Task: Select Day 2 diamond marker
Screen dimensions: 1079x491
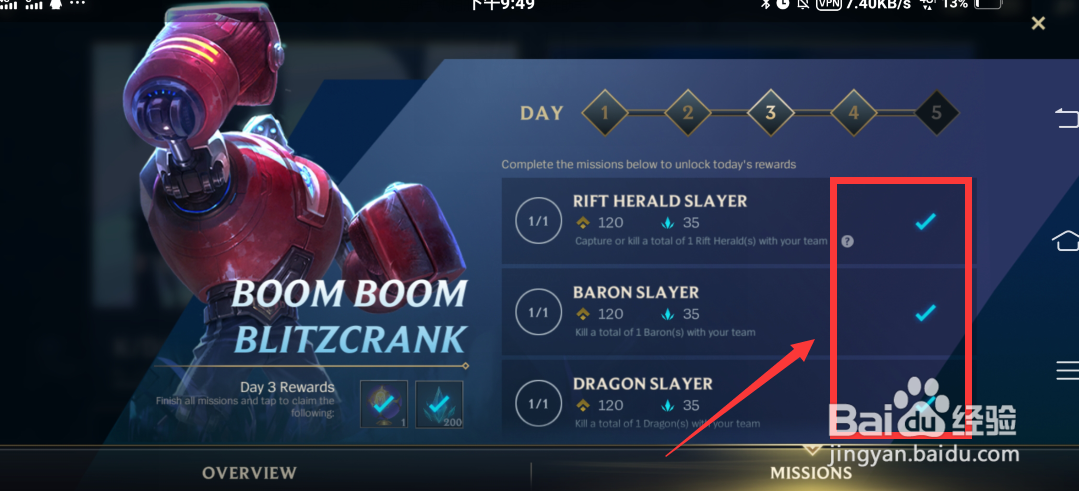Action: (688, 112)
